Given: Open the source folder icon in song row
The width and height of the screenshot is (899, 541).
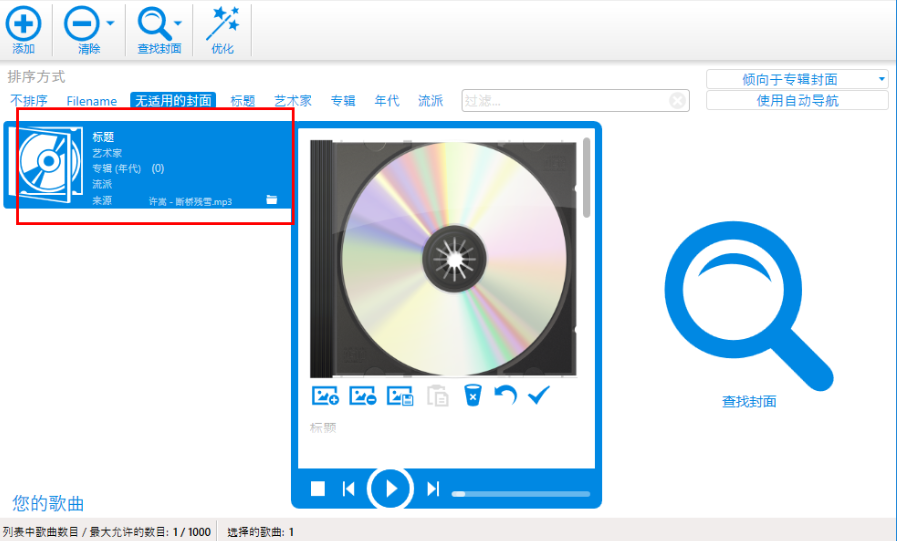Looking at the screenshot, I should pos(272,199).
